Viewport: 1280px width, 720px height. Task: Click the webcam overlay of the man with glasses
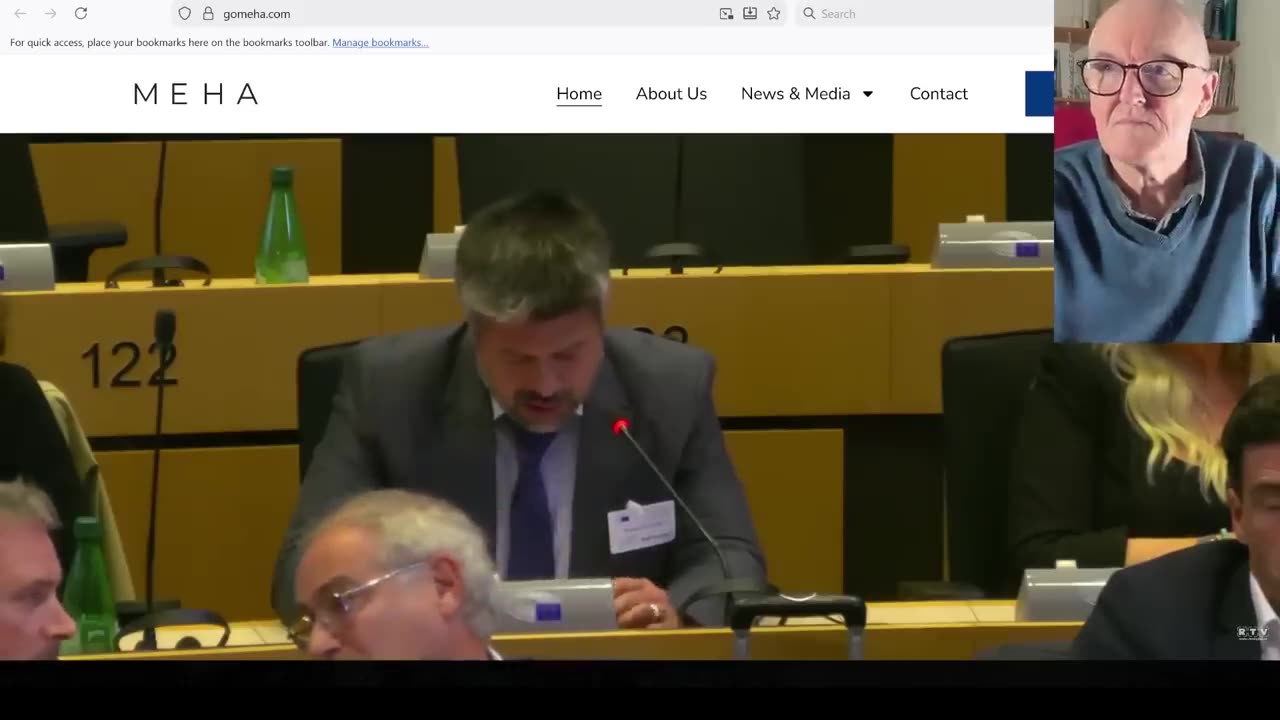[x=1167, y=171]
